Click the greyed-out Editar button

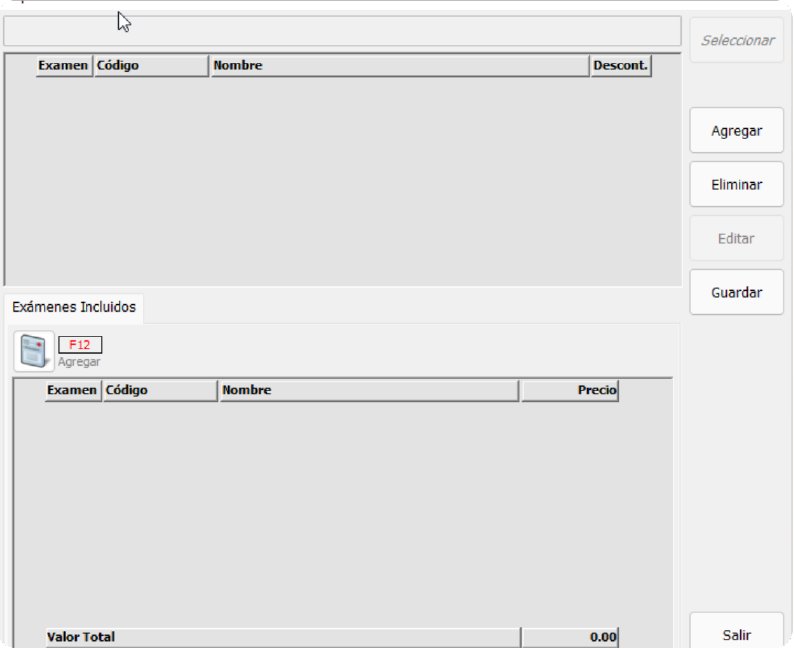coord(736,239)
